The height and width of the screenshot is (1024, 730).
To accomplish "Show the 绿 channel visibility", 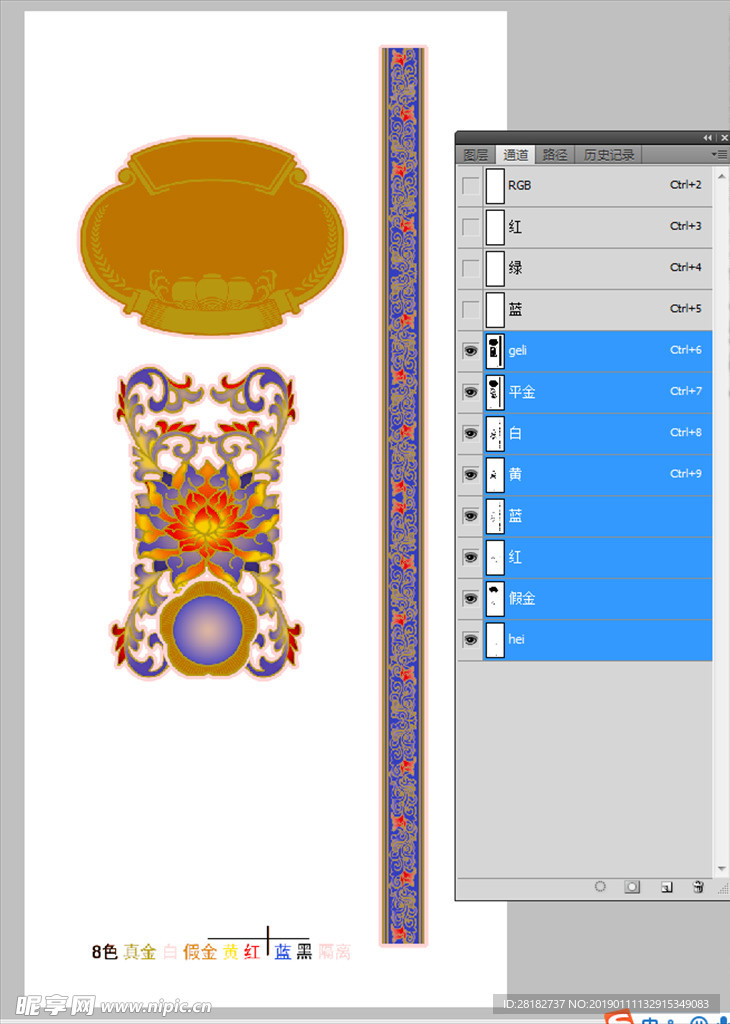I will (470, 268).
